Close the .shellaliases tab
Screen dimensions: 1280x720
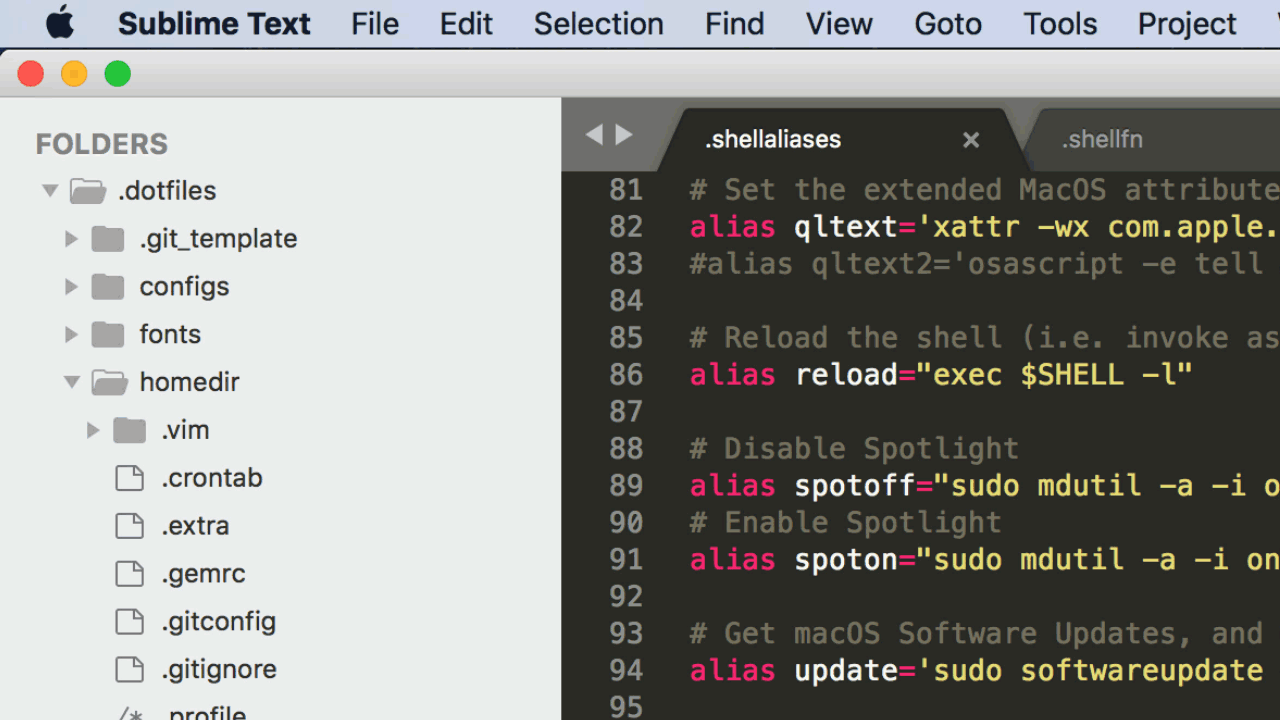970,140
